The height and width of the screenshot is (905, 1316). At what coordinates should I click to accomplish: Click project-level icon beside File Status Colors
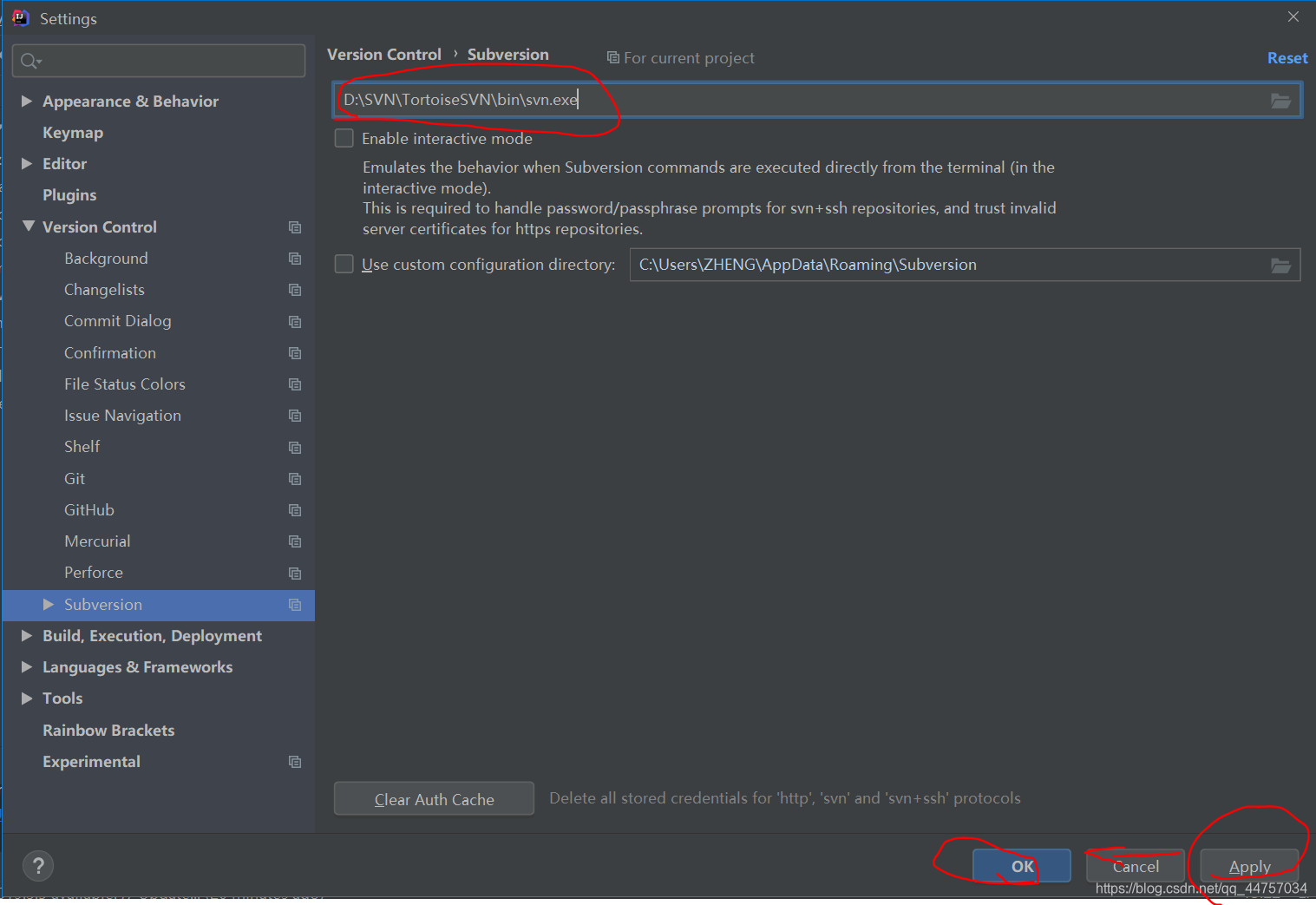[295, 384]
